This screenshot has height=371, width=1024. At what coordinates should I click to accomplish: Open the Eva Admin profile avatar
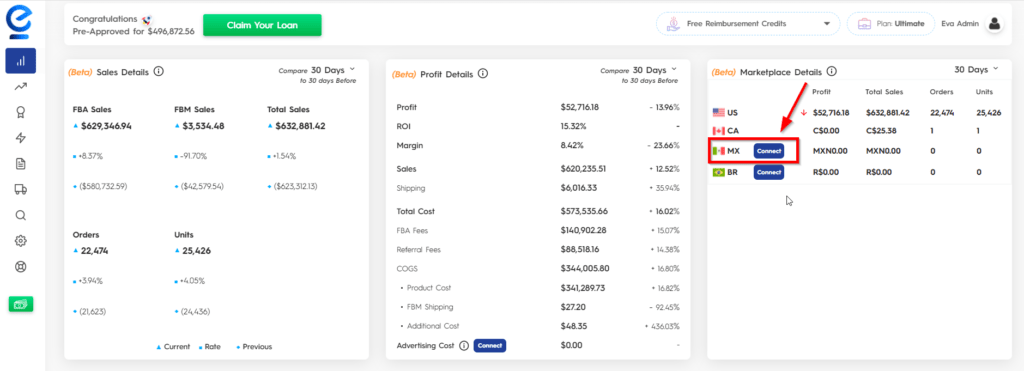[994, 24]
